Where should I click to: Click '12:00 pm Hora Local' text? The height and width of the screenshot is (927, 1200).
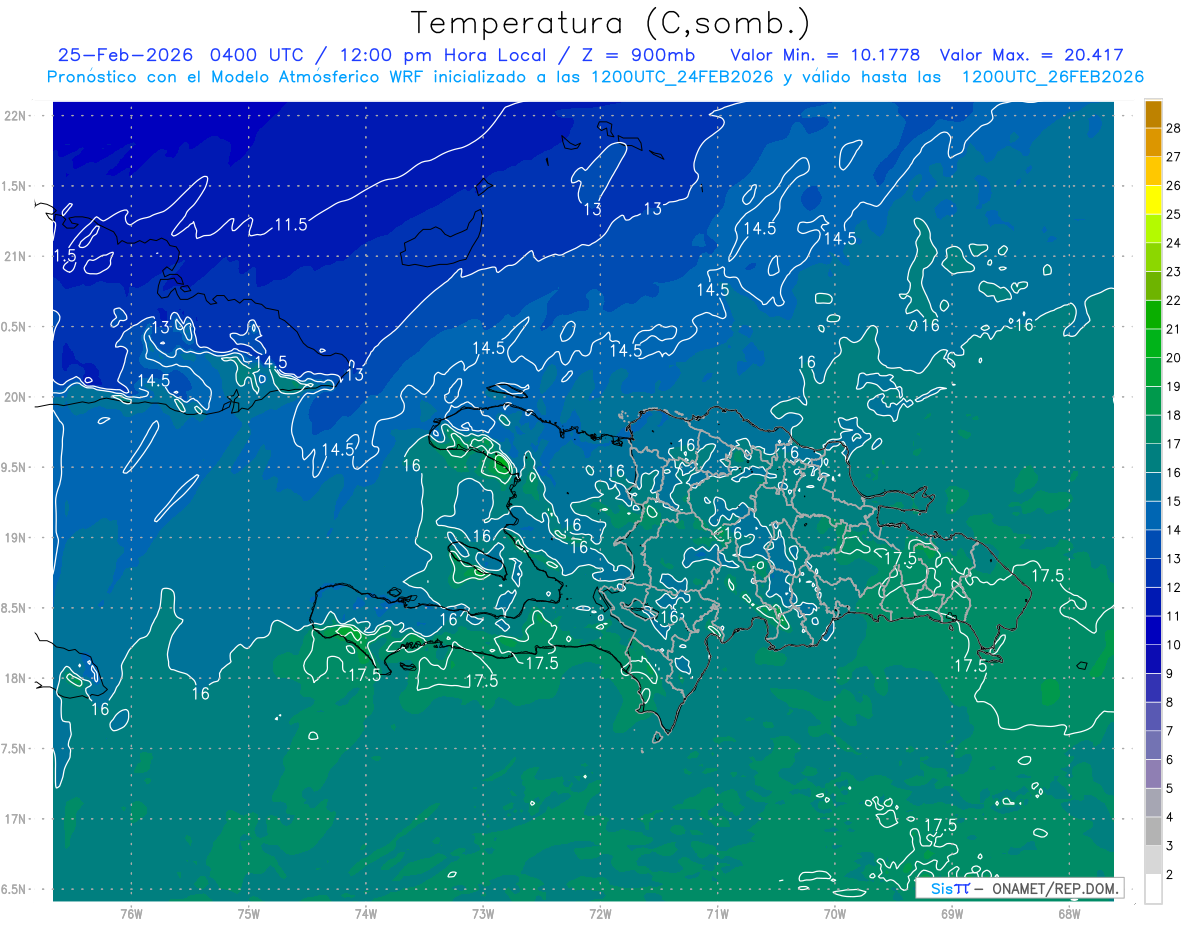click(443, 56)
